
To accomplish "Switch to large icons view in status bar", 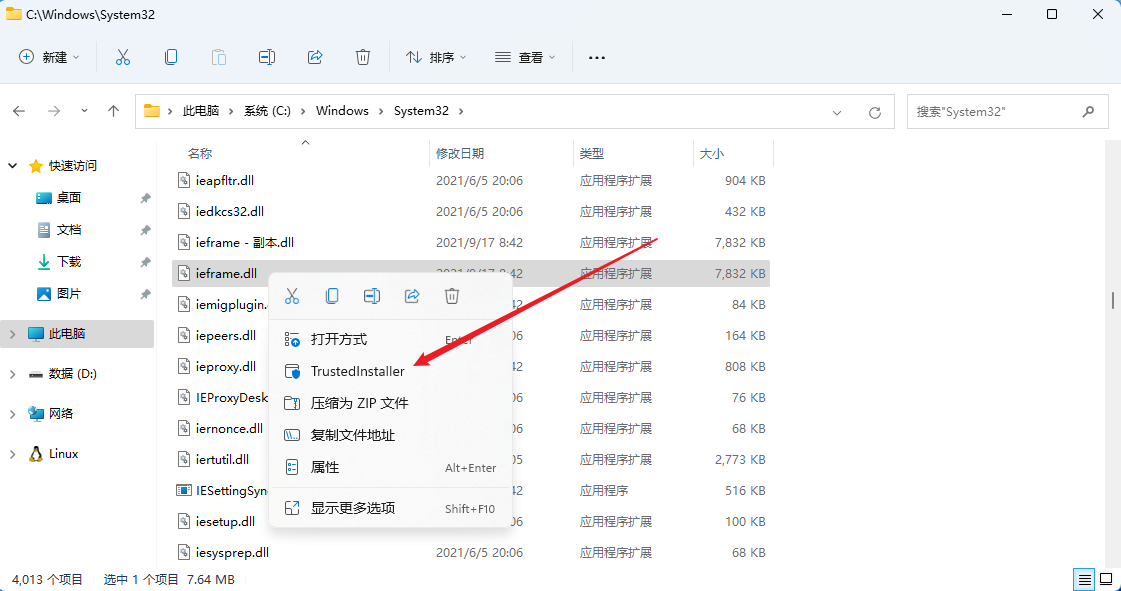I will pyautogui.click(x=1105, y=579).
